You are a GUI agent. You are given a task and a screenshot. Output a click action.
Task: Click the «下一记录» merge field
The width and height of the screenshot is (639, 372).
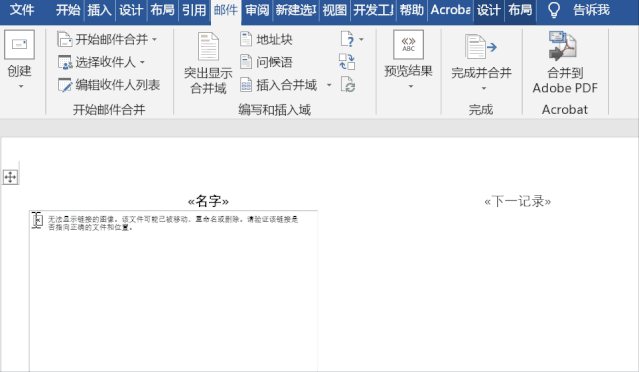pos(518,201)
